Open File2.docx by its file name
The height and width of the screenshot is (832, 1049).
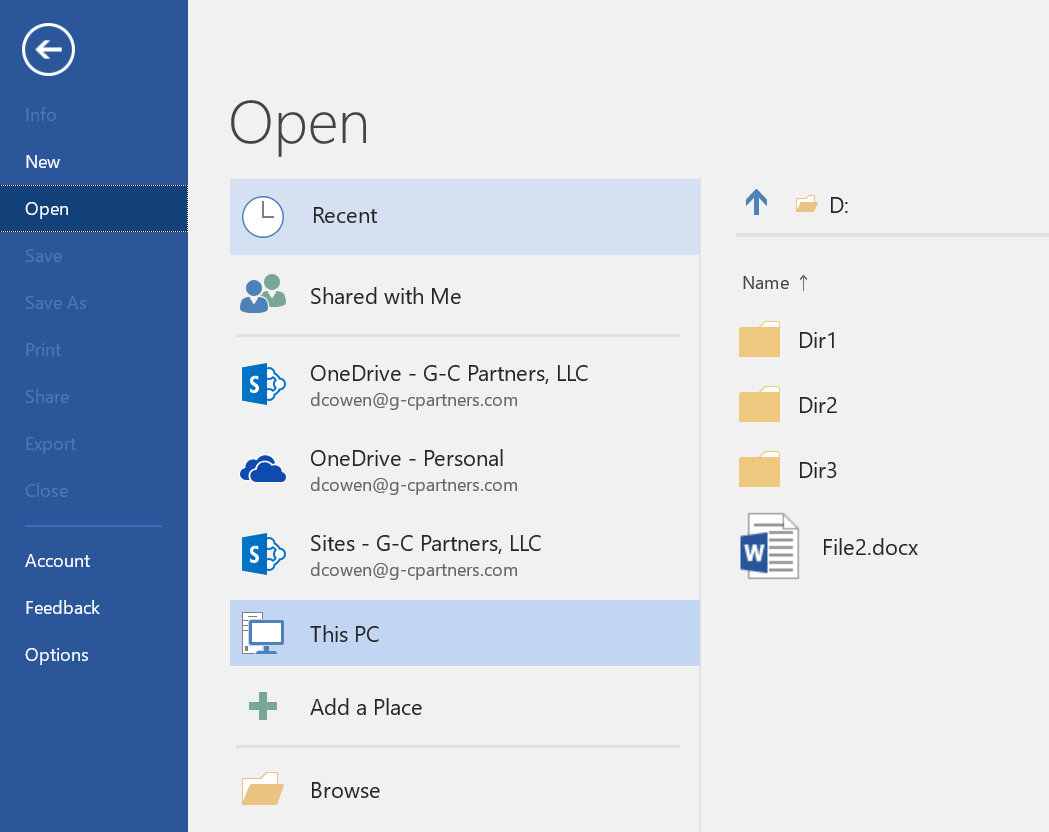click(x=870, y=547)
